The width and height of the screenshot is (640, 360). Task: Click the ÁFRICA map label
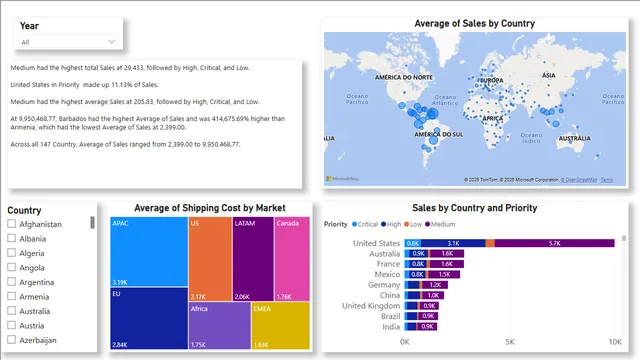493,118
